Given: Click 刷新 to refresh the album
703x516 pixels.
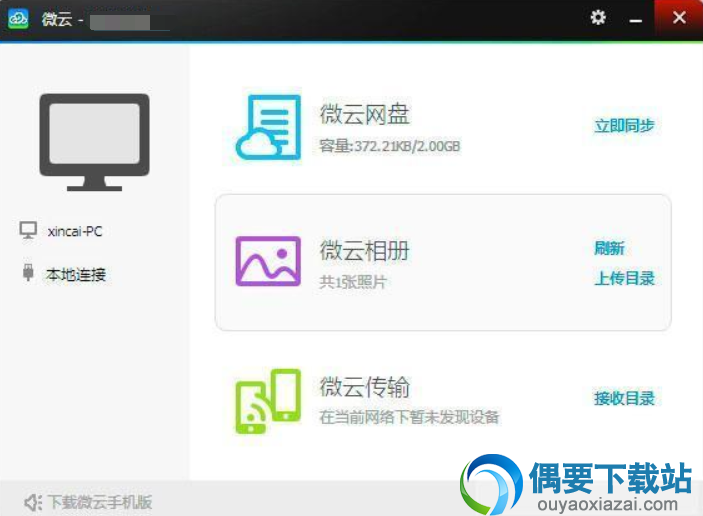Looking at the screenshot, I should point(609,248).
